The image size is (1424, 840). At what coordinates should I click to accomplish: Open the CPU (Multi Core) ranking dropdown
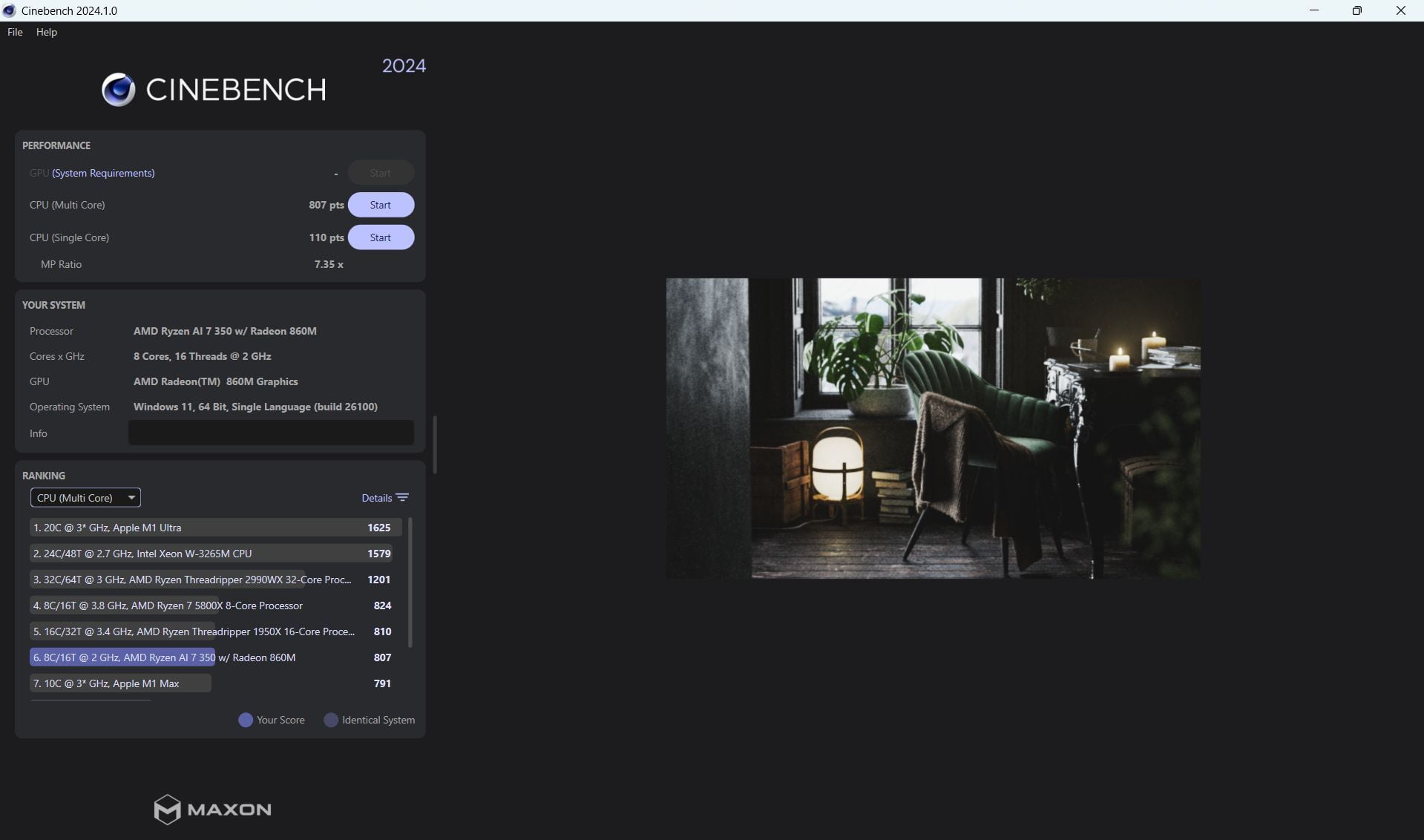click(85, 498)
